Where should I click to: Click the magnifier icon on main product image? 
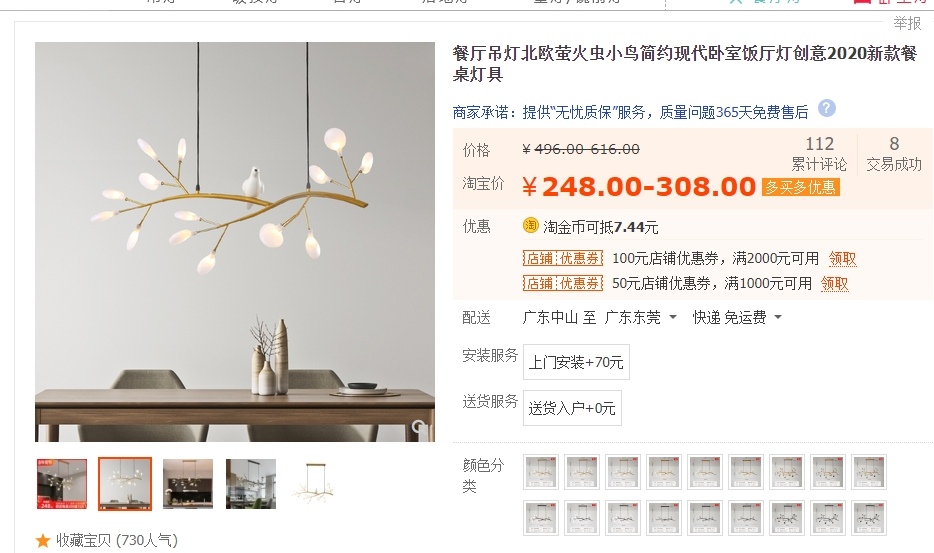click(x=419, y=427)
